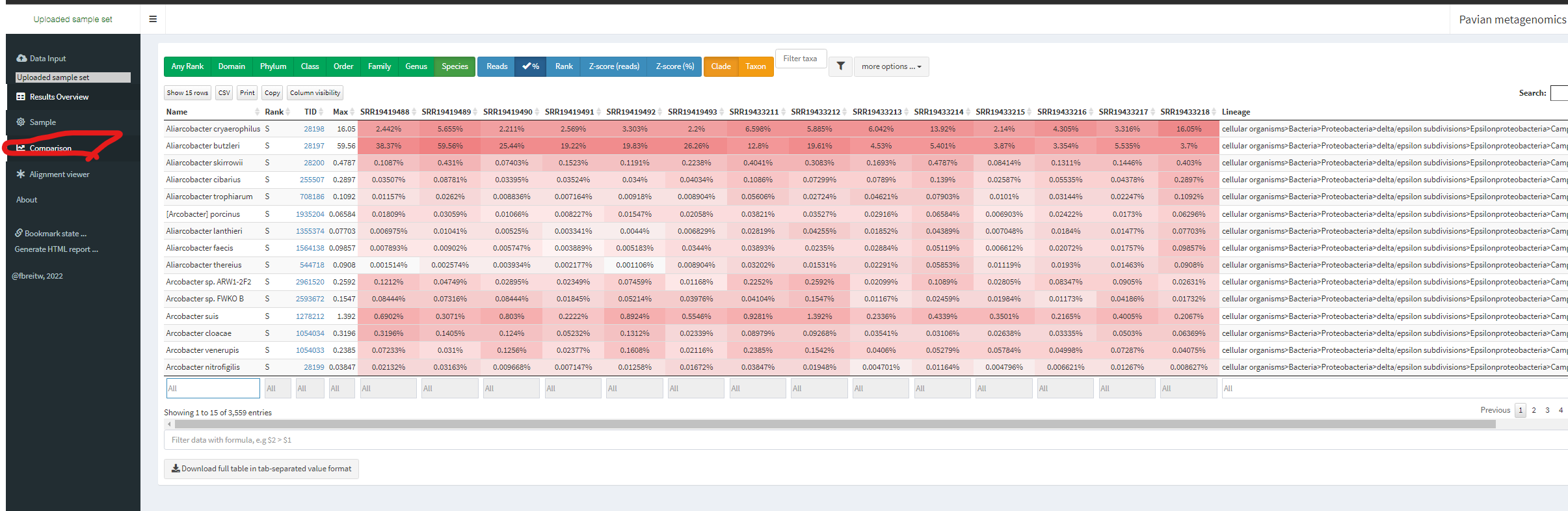
Task: Expand the more options dropdown
Action: pos(891,66)
